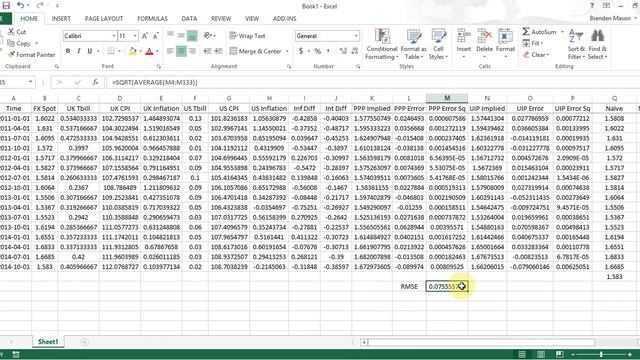Open Conditional Formatting menu

click(x=382, y=44)
